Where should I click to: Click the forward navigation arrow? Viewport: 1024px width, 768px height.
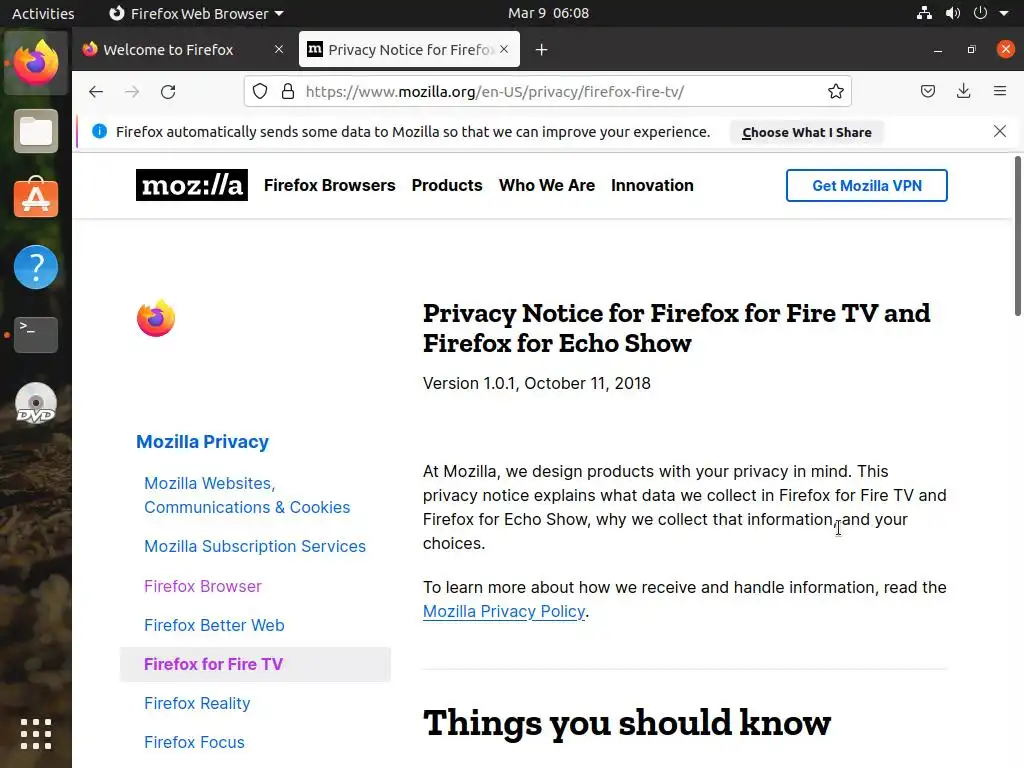click(132, 91)
